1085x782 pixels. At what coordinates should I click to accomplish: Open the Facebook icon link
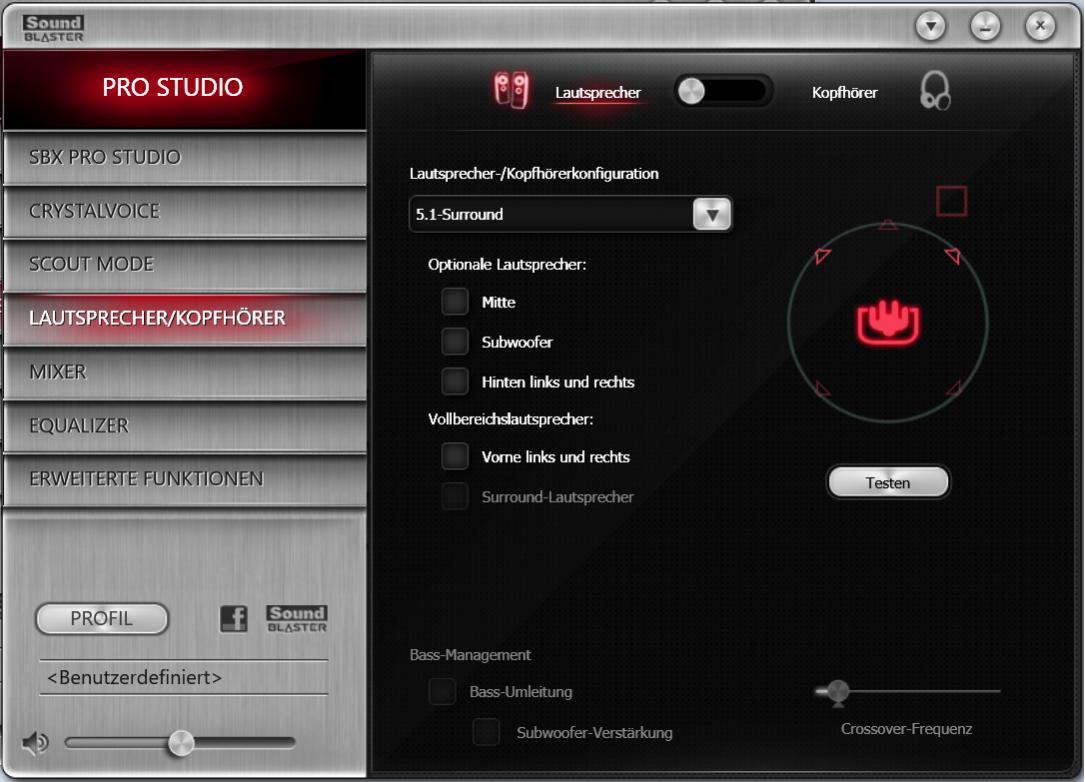point(234,618)
